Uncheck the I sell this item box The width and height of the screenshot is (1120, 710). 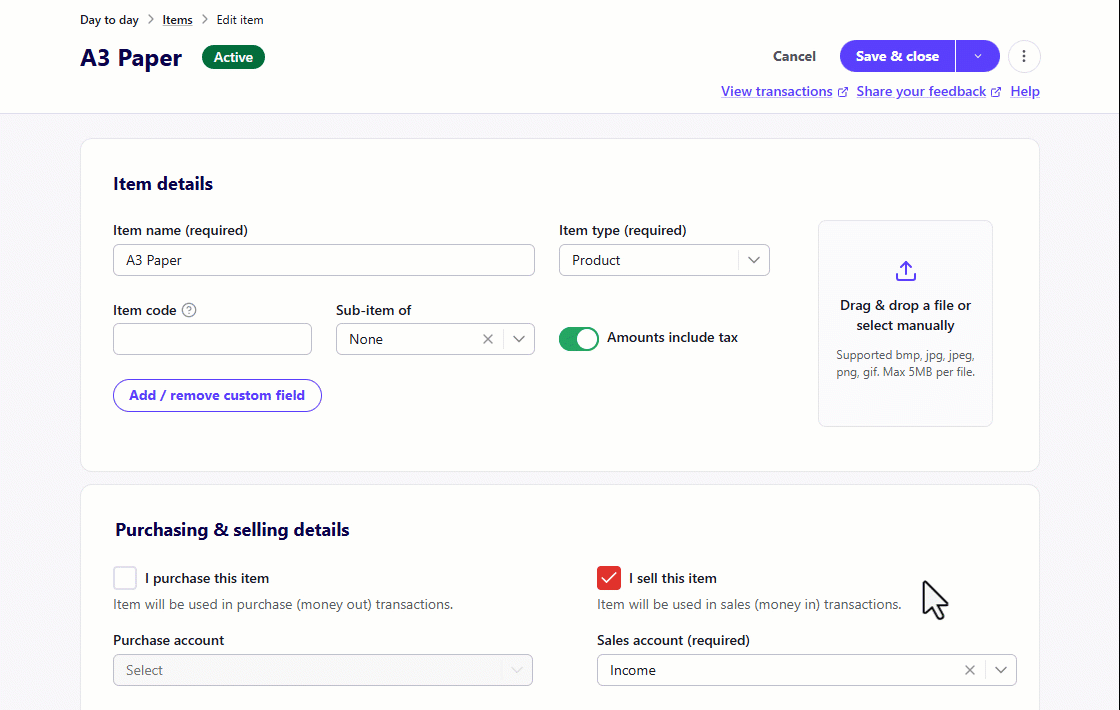pyautogui.click(x=609, y=578)
